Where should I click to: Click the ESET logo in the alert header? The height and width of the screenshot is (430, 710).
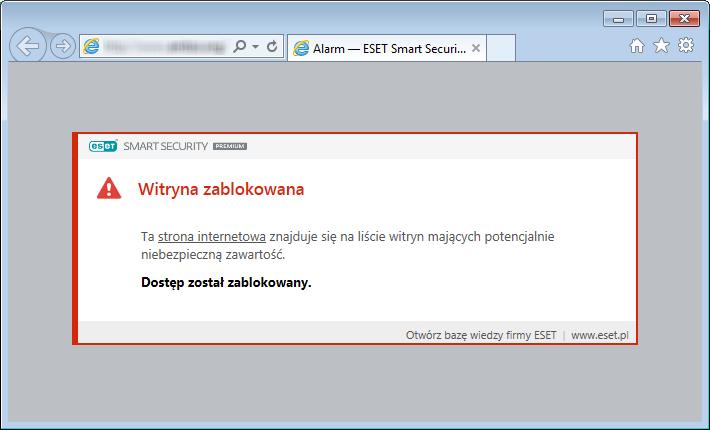103,146
